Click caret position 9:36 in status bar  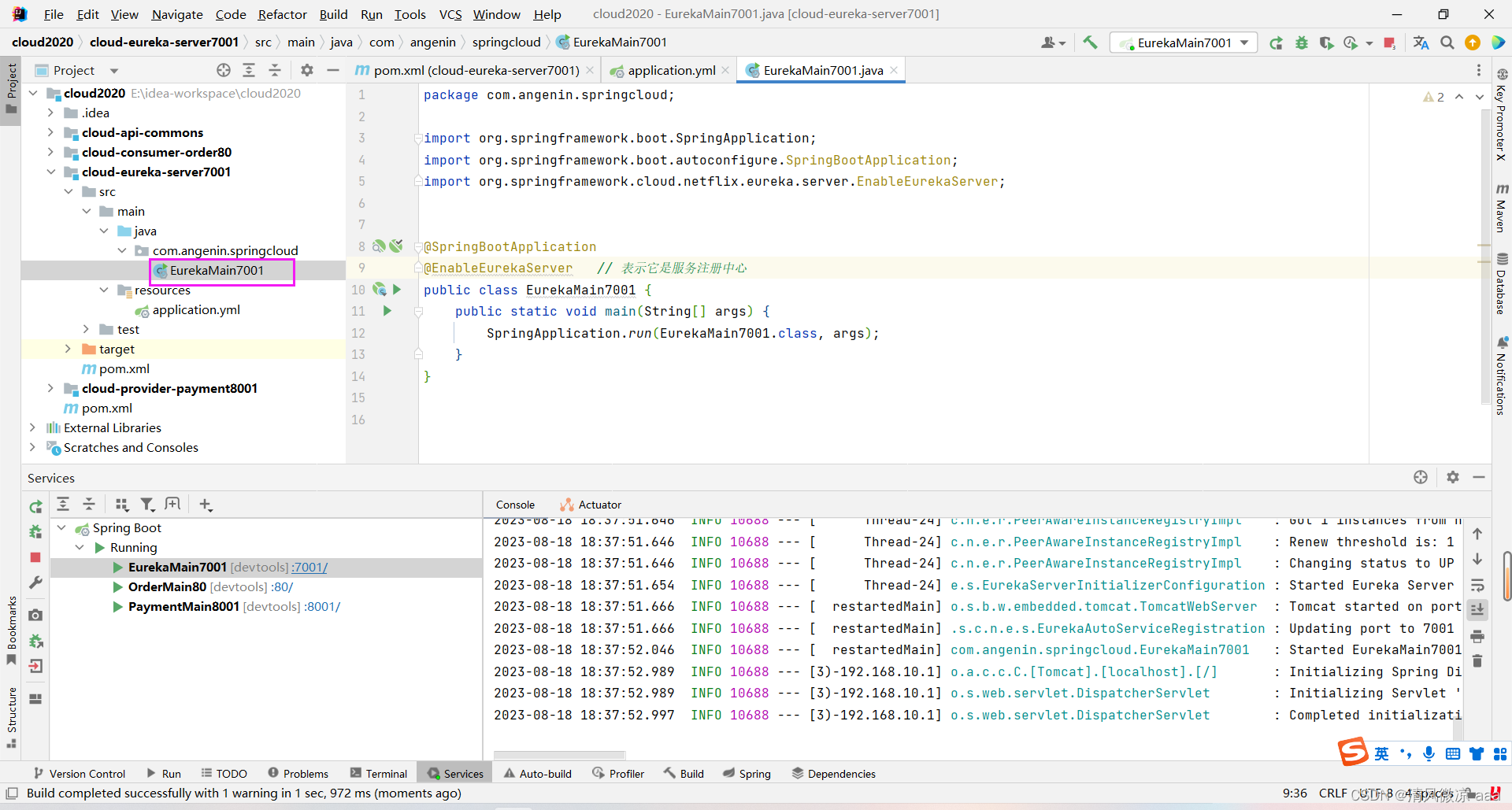pyautogui.click(x=1295, y=793)
